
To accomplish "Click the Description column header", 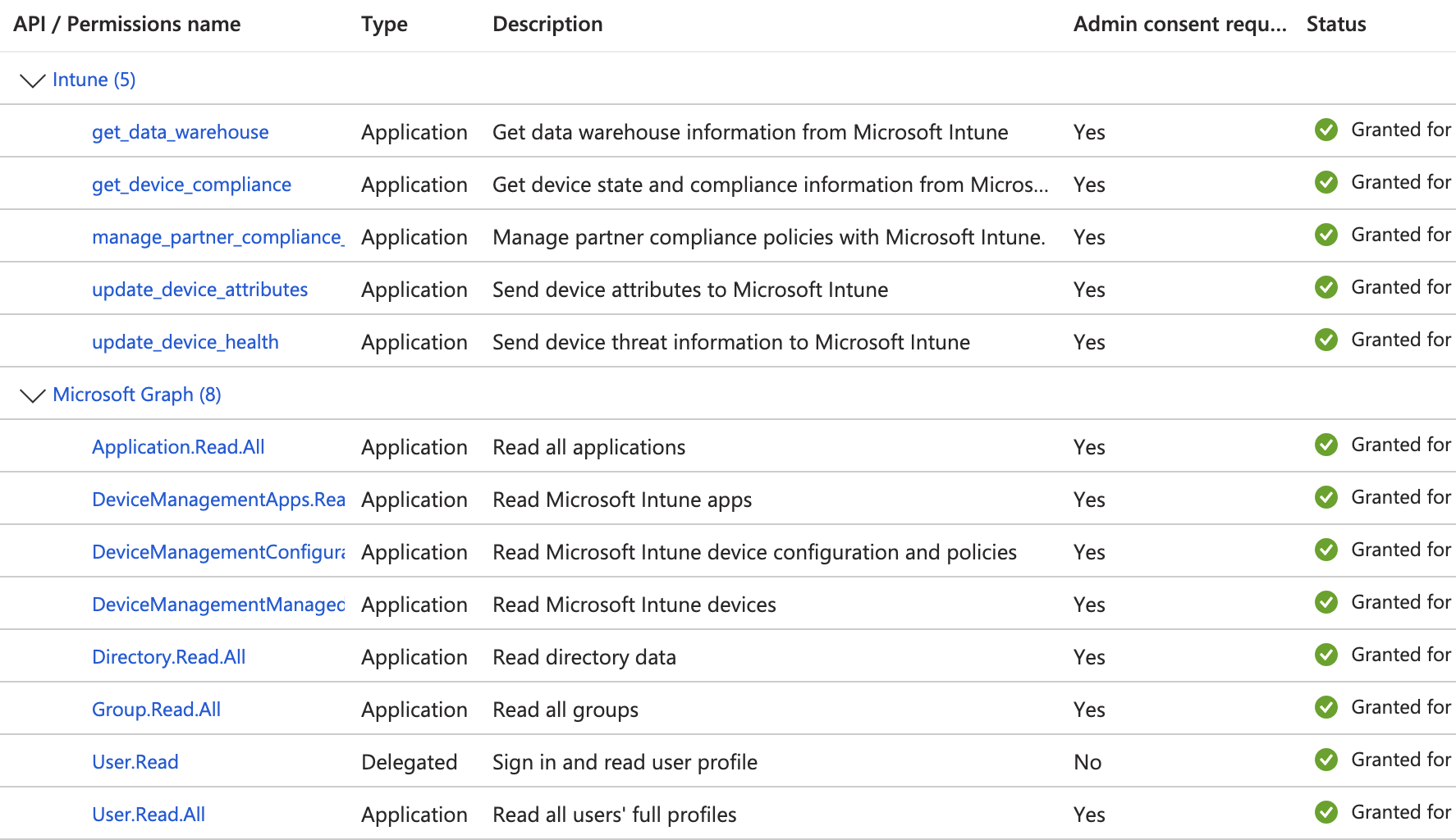I will pos(547,25).
